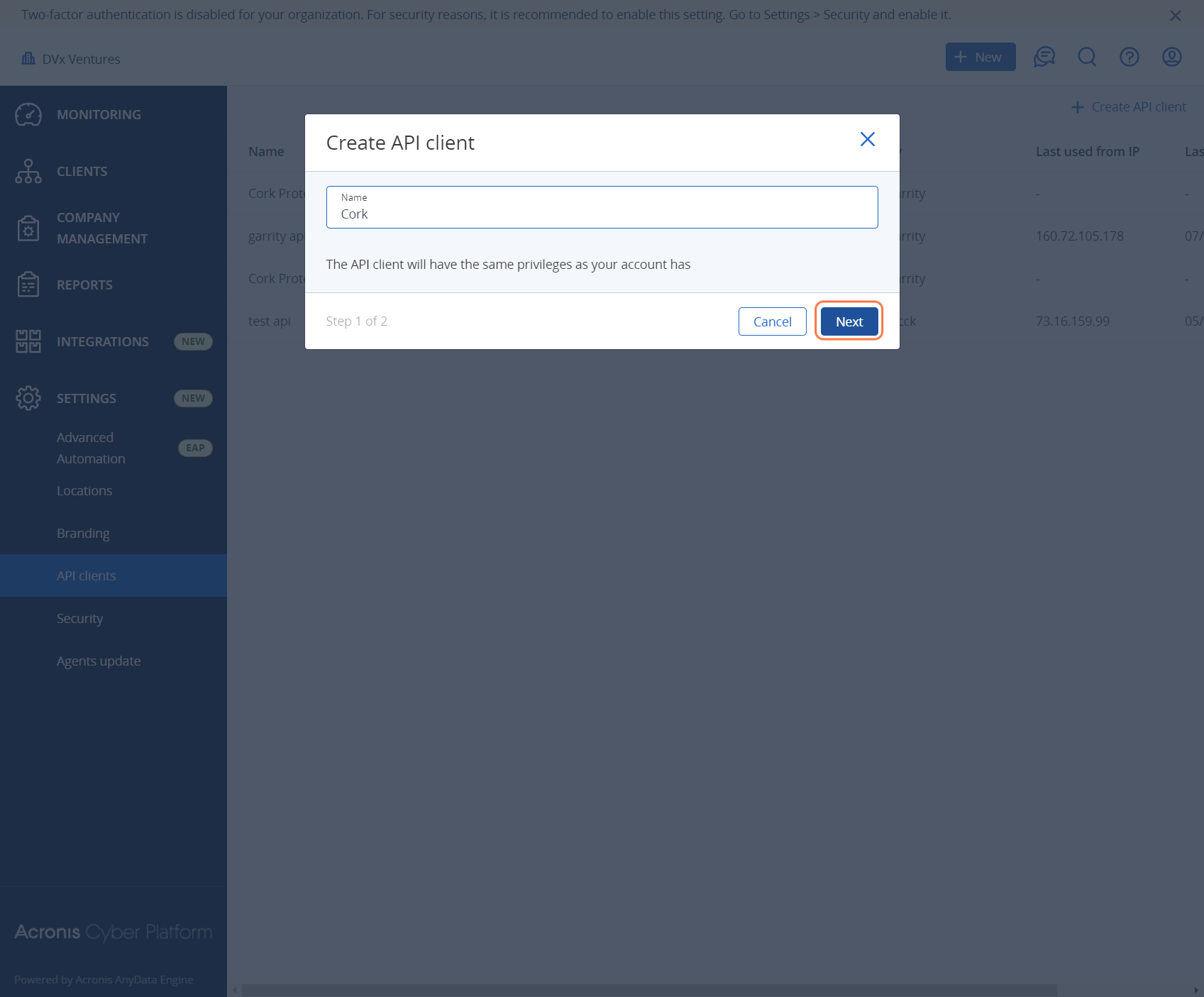The image size is (1204, 997).
Task: Click the right scroll arrow at bottom
Action: coord(1196,990)
